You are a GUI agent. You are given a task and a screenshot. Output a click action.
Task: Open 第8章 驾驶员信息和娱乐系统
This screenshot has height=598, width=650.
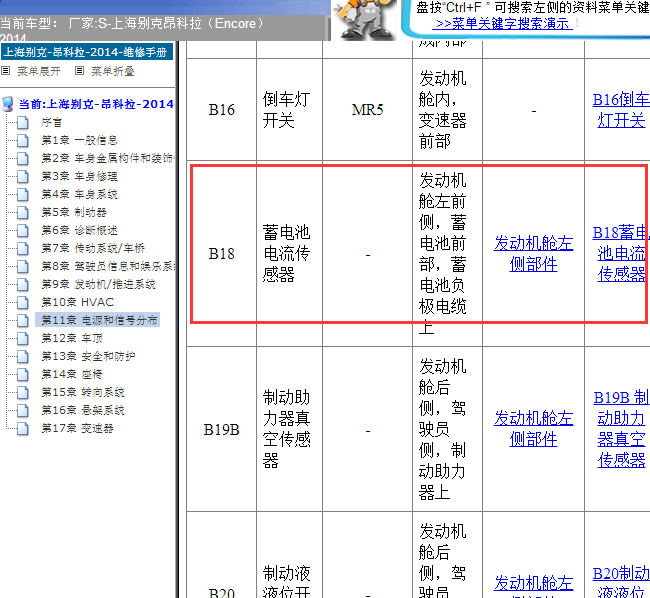pyautogui.click(x=107, y=266)
